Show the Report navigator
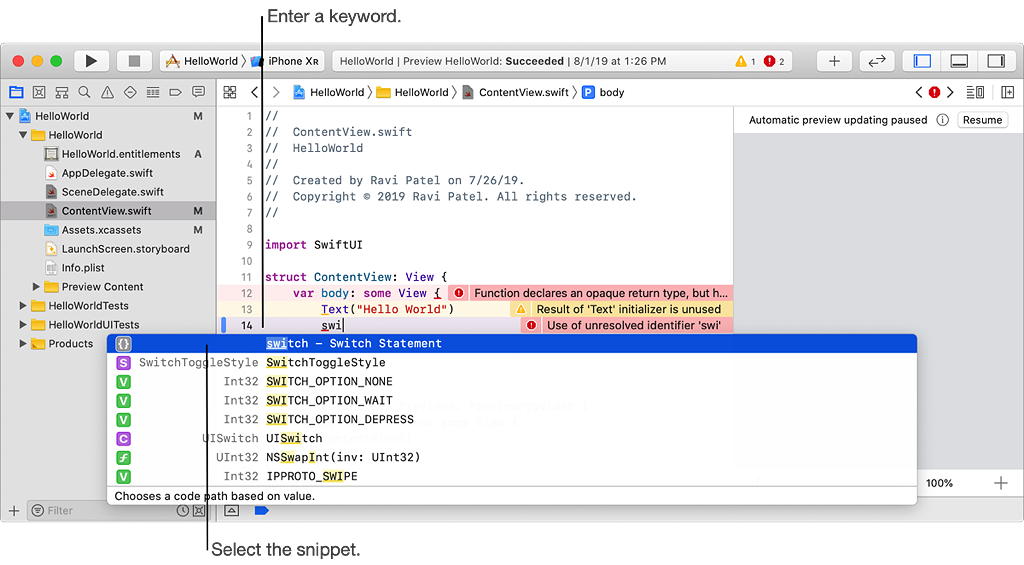Viewport: 1024px width, 565px height. (x=199, y=92)
